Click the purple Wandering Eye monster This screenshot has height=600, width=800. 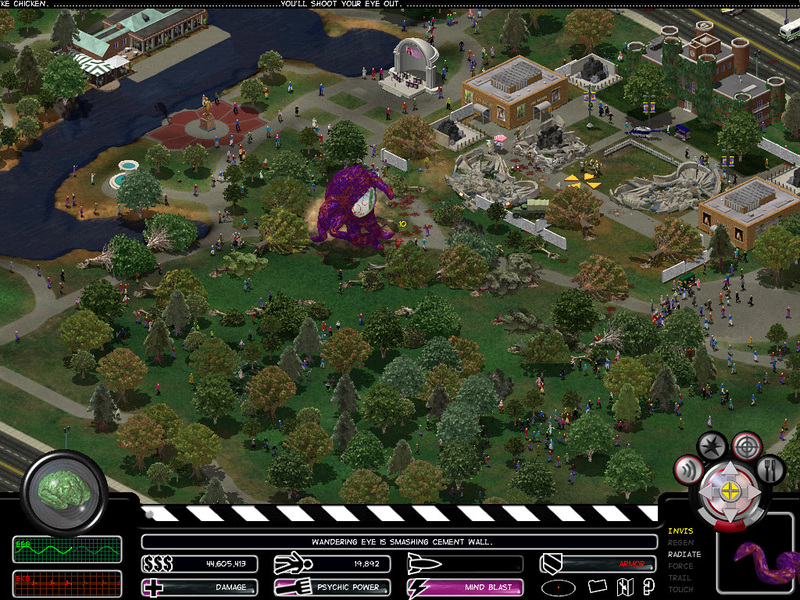coord(350,205)
